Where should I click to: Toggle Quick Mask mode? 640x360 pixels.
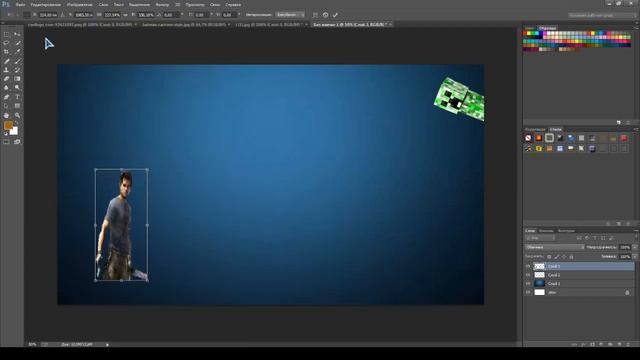click(6, 142)
